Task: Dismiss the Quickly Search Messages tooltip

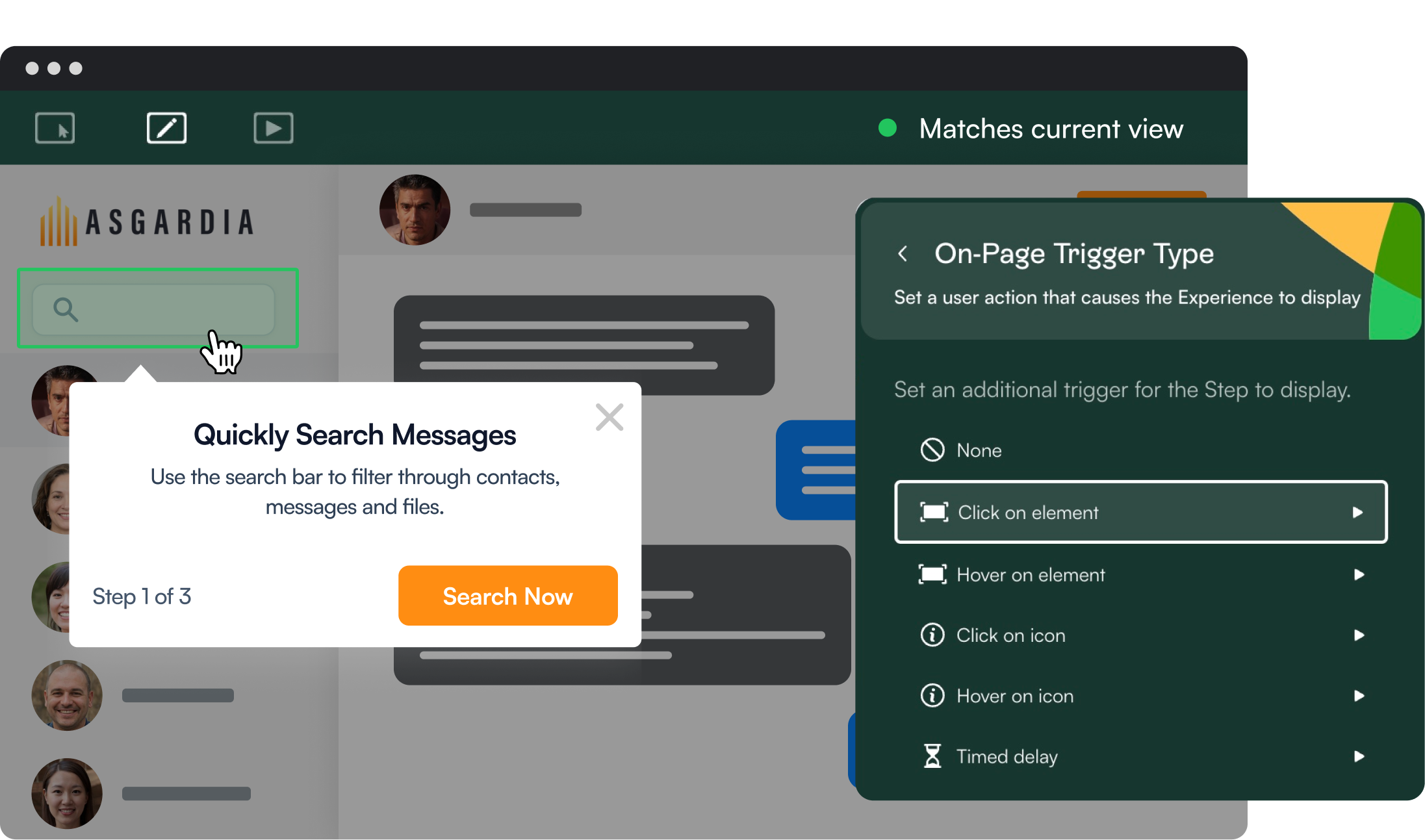Action: click(x=609, y=417)
